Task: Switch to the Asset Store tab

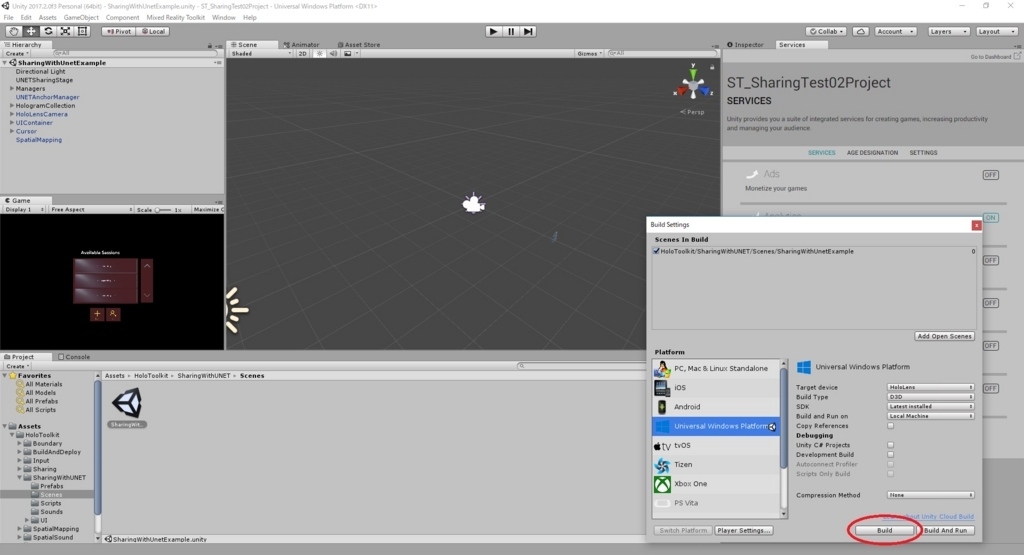Action: pos(359,45)
